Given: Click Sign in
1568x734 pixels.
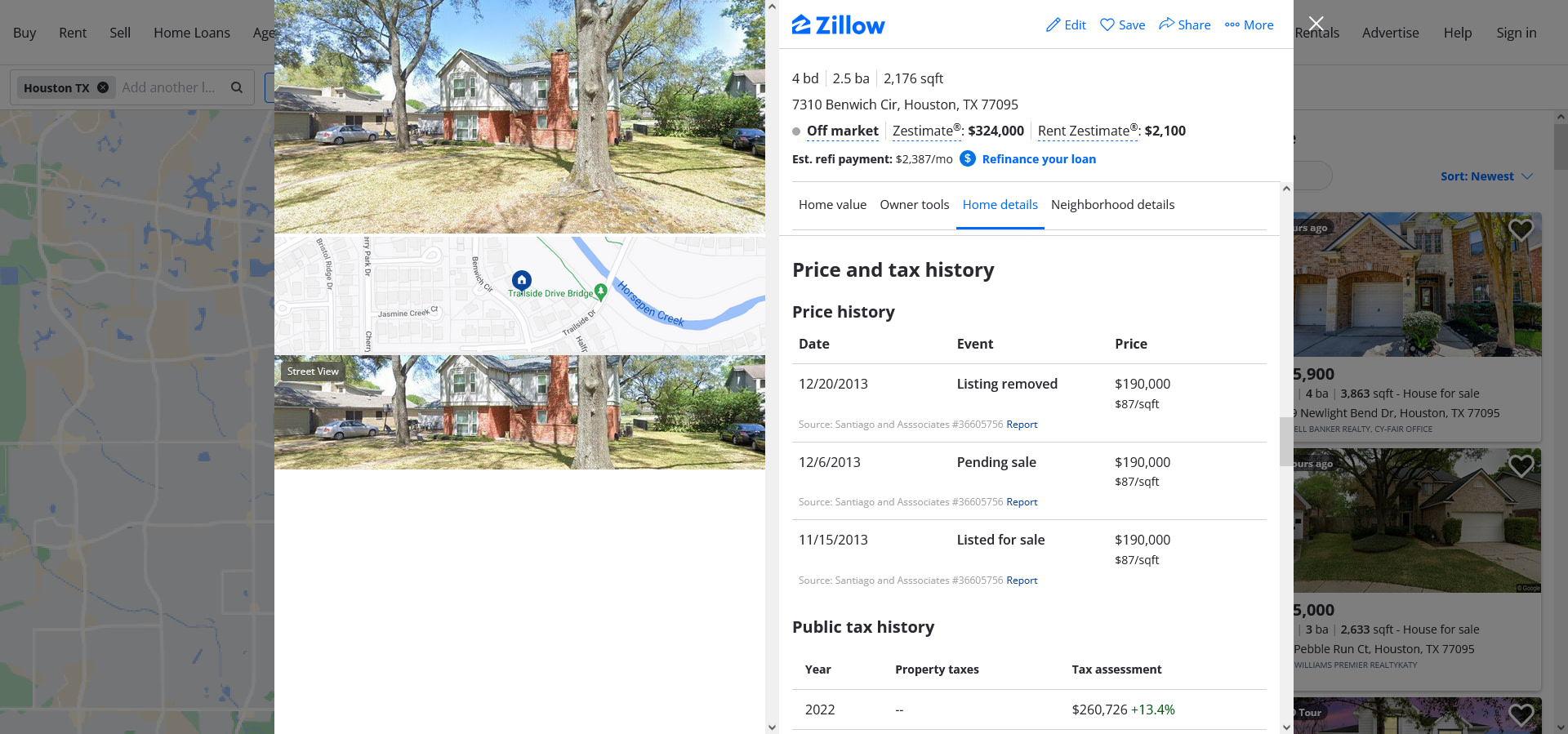Looking at the screenshot, I should pyautogui.click(x=1517, y=33).
